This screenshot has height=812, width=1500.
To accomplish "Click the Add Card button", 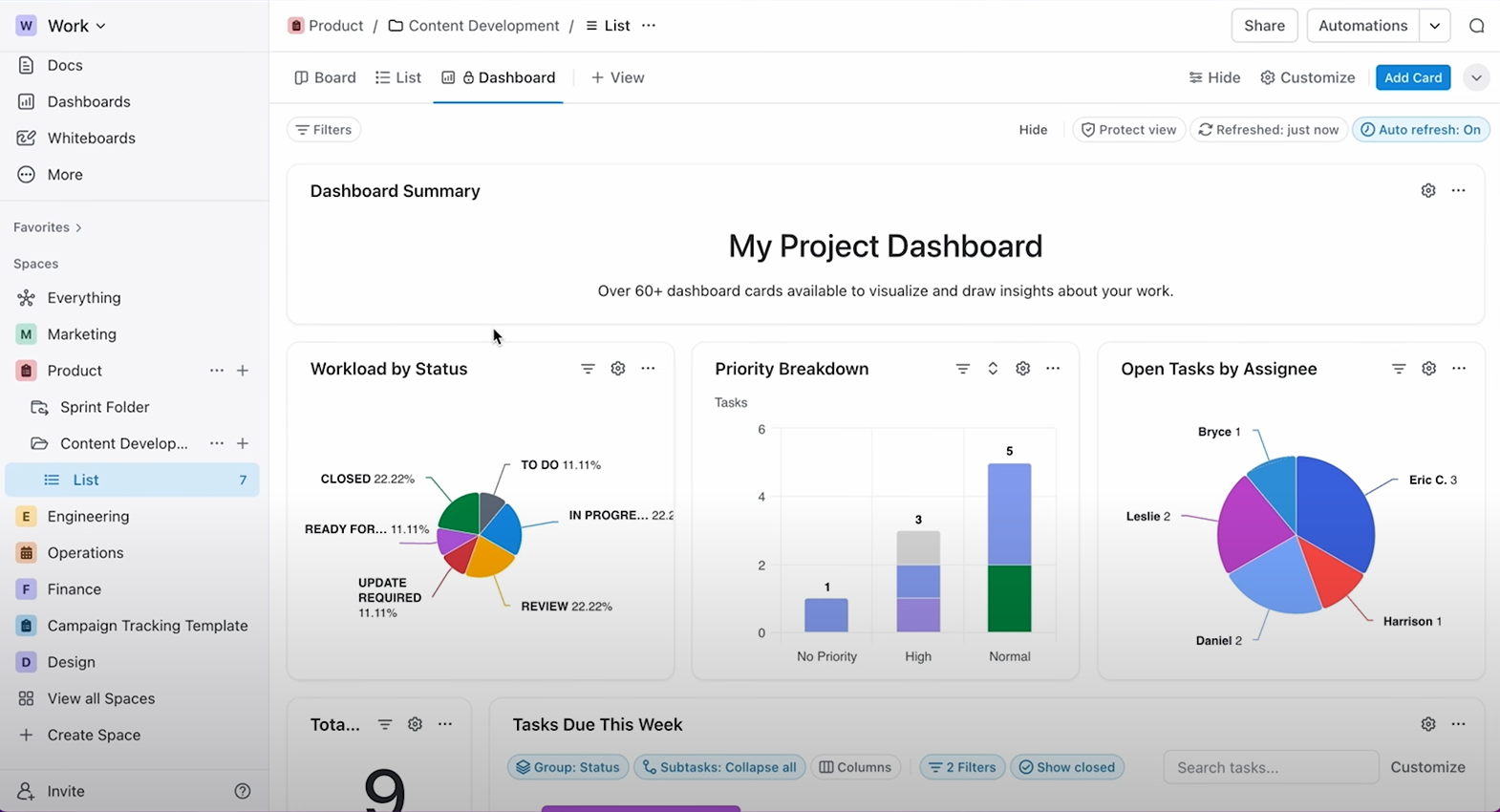I will coord(1412,77).
